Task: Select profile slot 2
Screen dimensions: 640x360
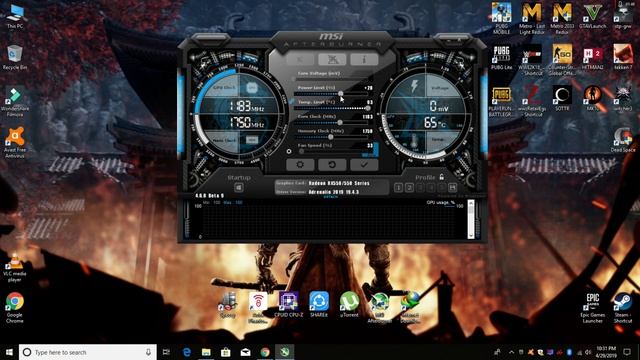Action: tap(409, 187)
